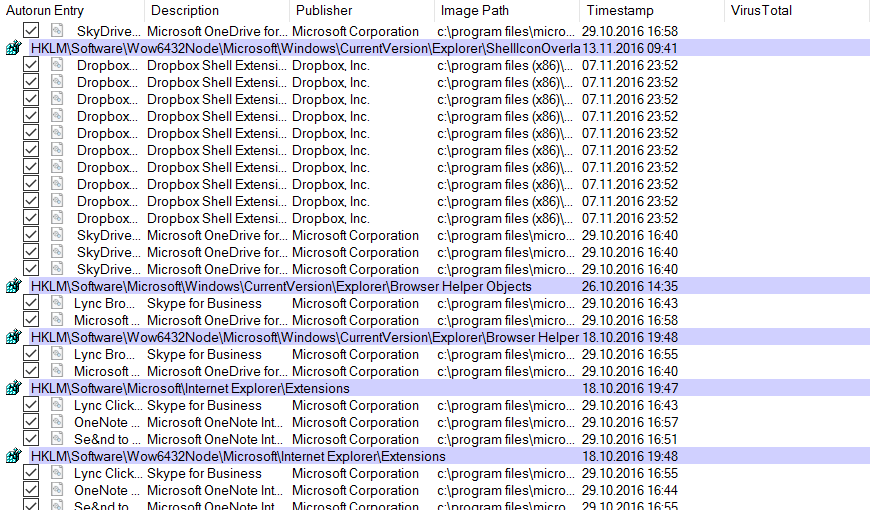Toggle checkbox of Microsoft entry at 16:58
The height and width of the screenshot is (510, 875).
31,320
